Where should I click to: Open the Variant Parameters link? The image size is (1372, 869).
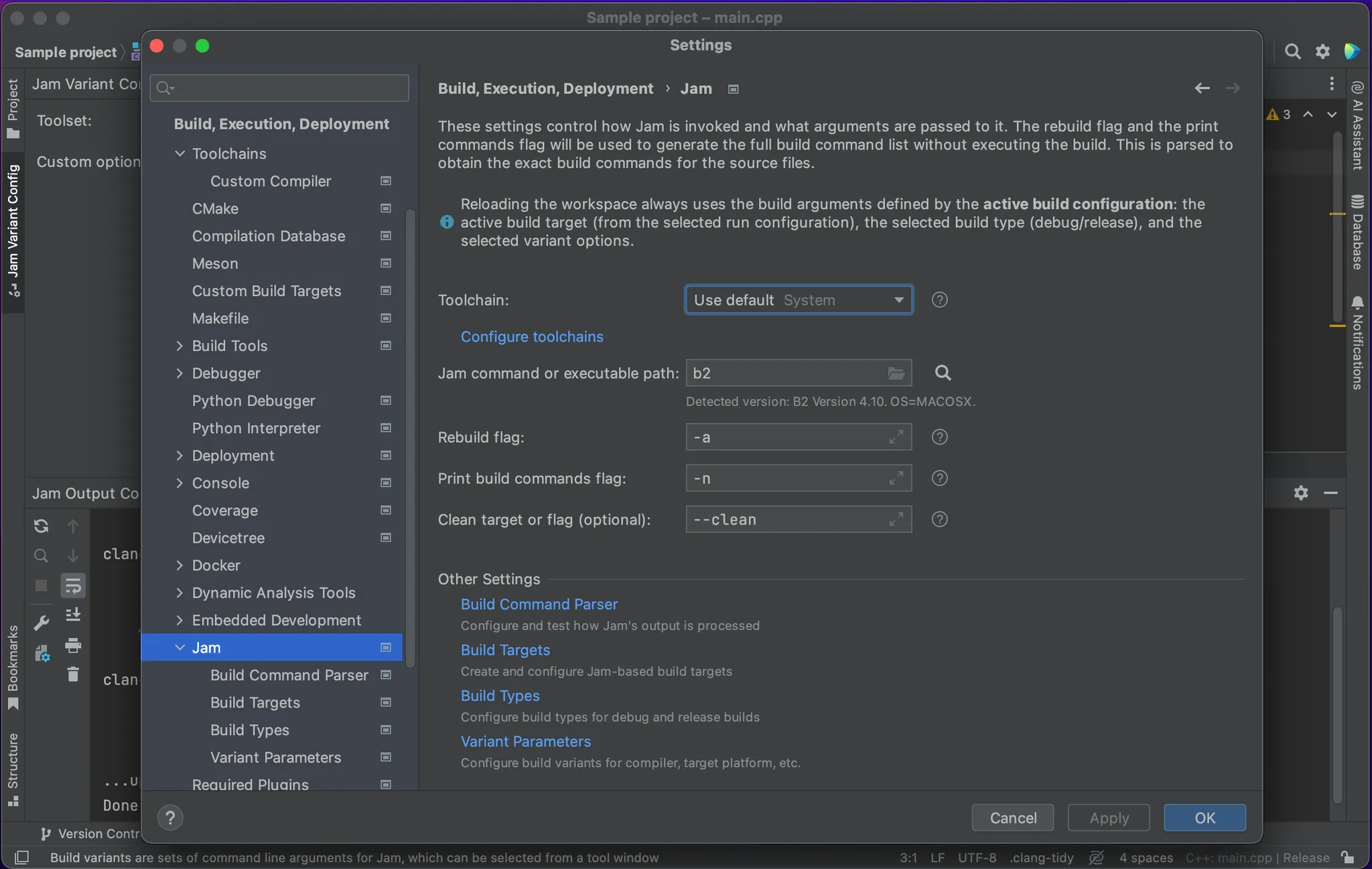[526, 742]
